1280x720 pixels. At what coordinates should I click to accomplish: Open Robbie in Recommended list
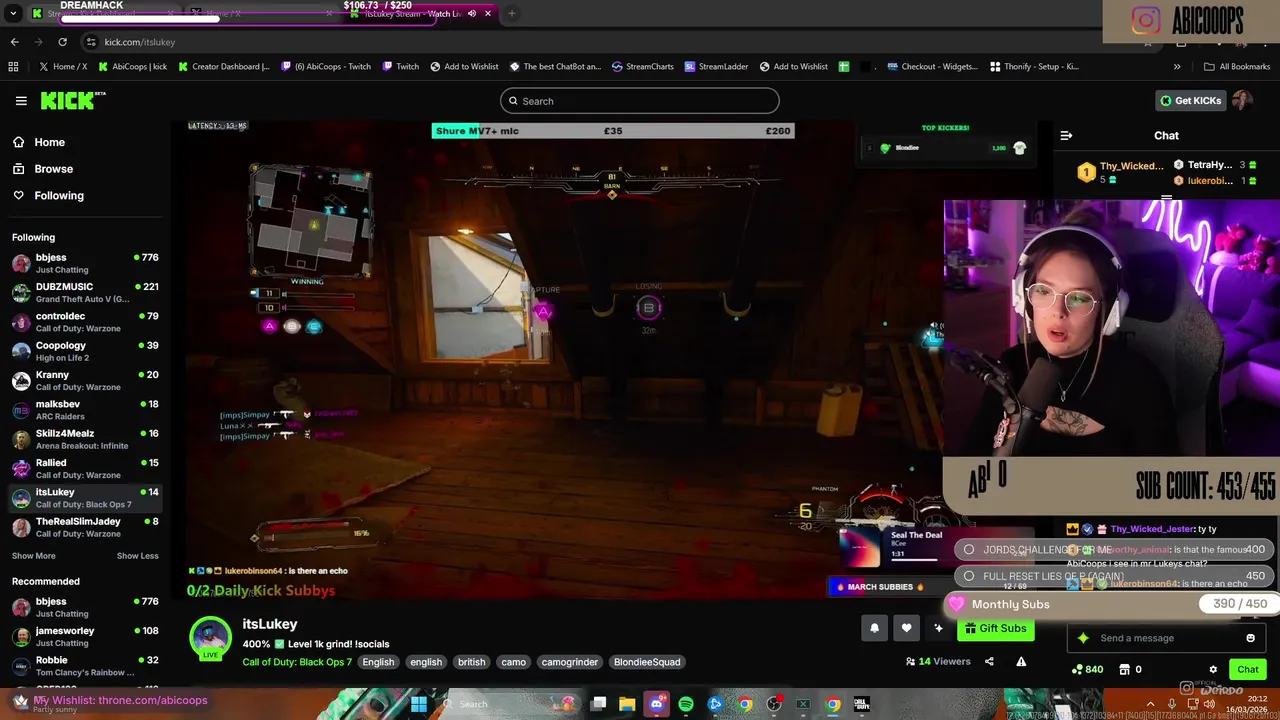85,666
